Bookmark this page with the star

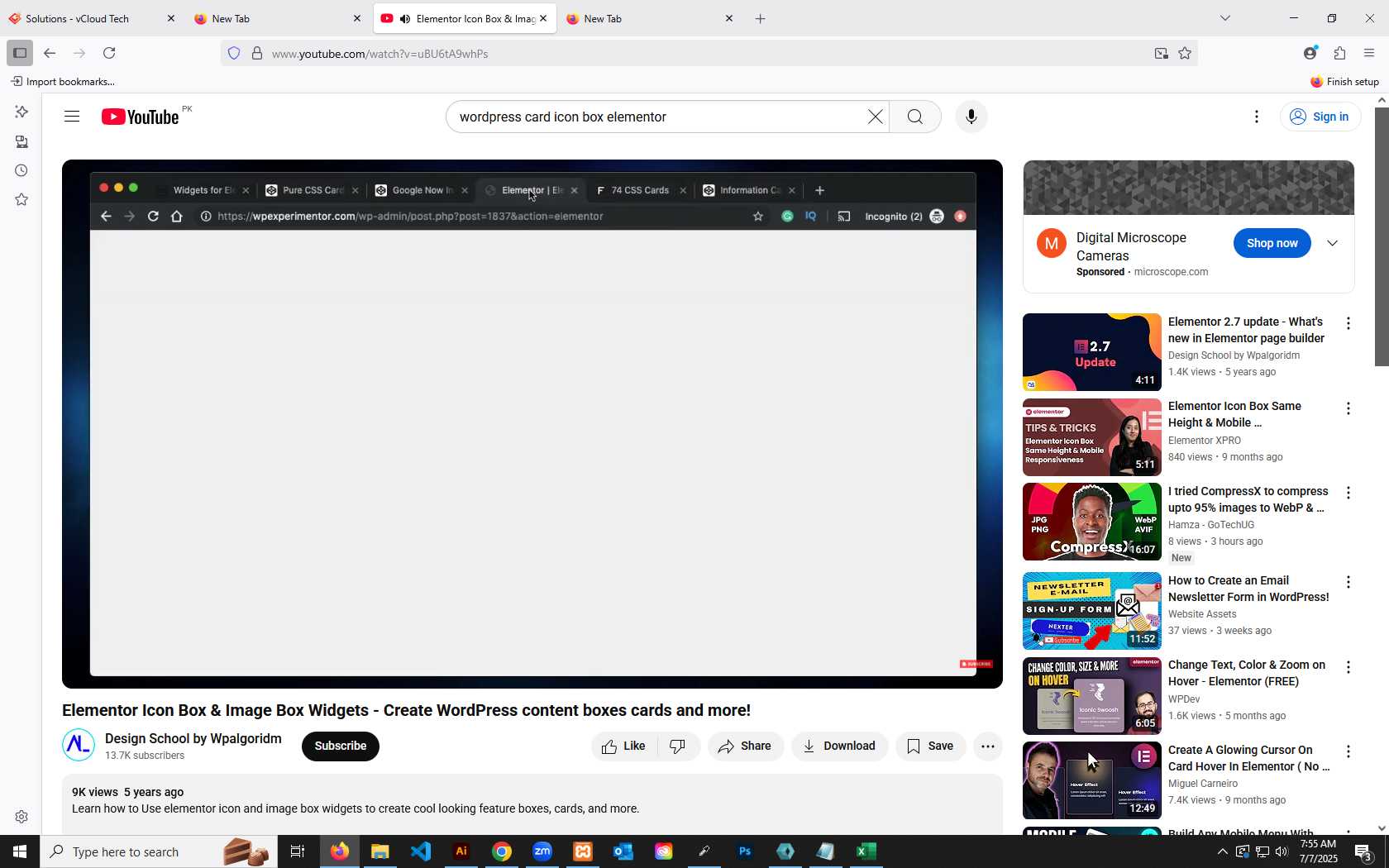point(1185,54)
